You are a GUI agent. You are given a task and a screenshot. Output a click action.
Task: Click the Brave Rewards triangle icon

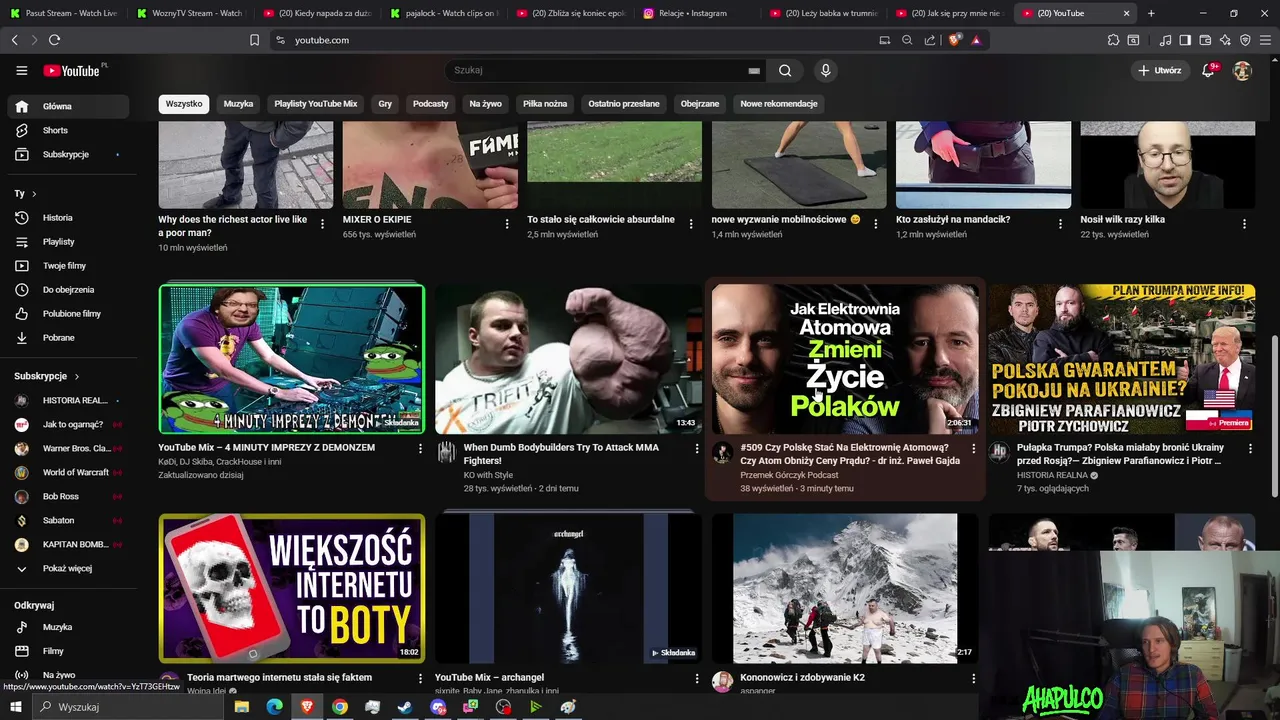(x=976, y=40)
